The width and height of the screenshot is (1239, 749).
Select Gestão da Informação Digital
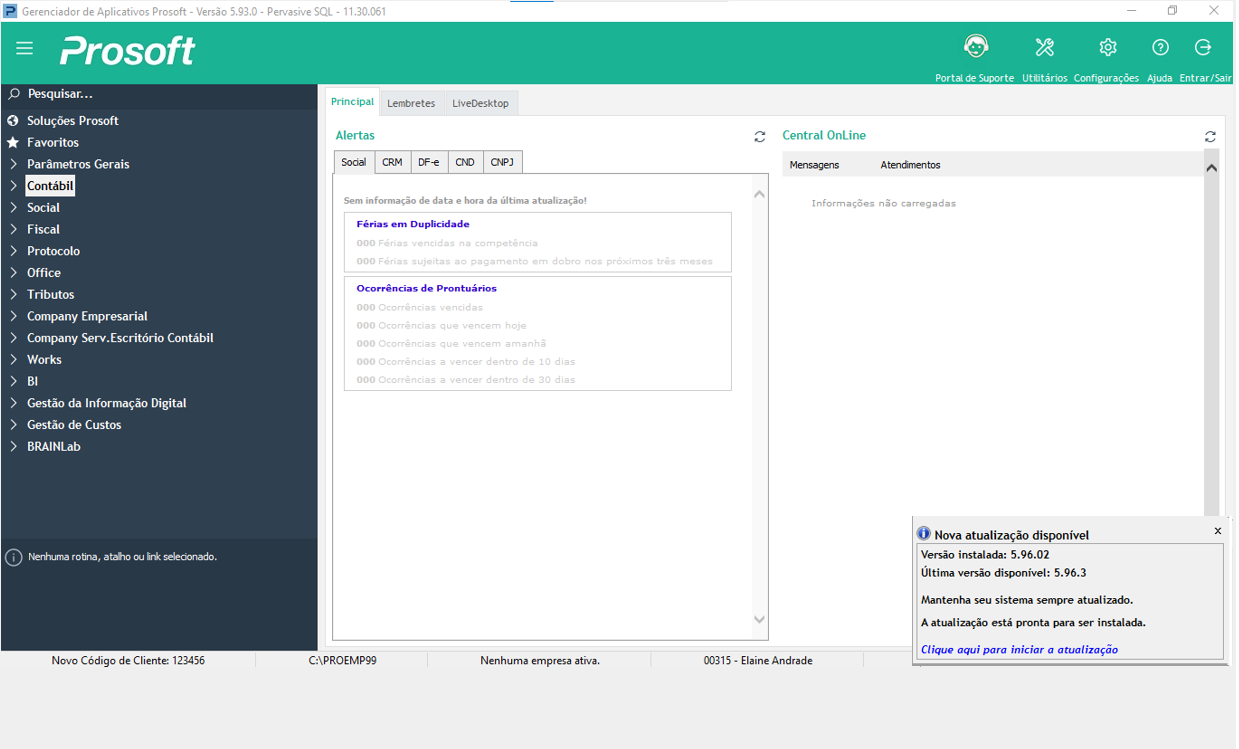106,403
